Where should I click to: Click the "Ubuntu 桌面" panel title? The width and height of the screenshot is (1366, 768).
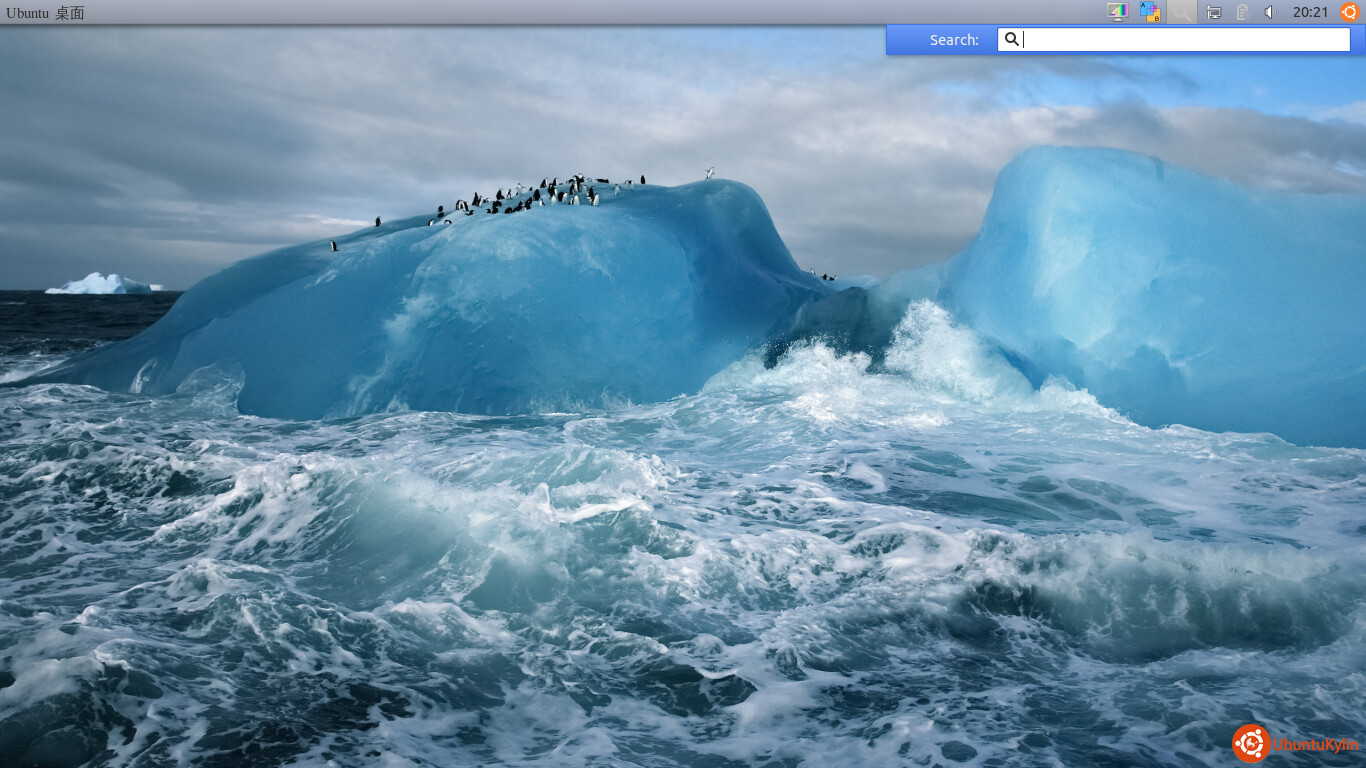pyautogui.click(x=45, y=12)
